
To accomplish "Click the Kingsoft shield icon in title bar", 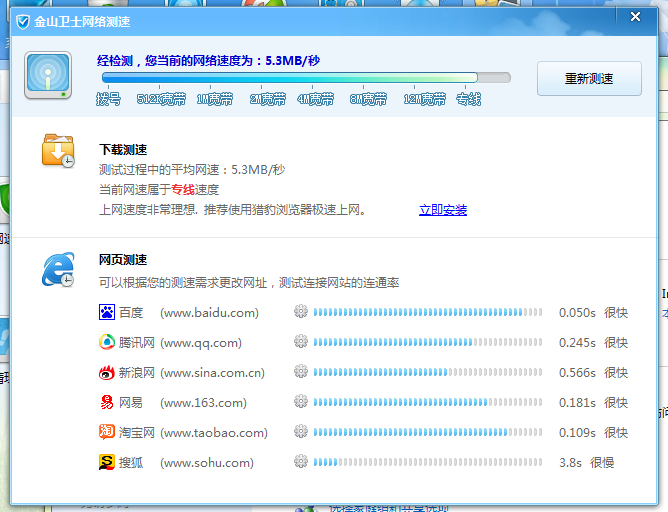I will pyautogui.click(x=23, y=22).
